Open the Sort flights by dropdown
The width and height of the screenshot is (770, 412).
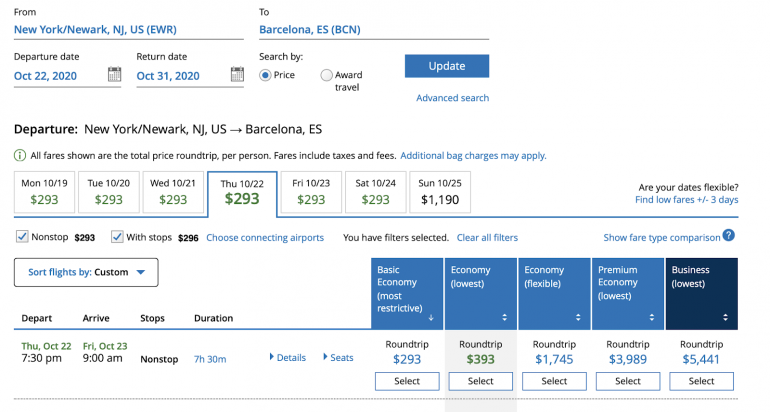pos(86,272)
